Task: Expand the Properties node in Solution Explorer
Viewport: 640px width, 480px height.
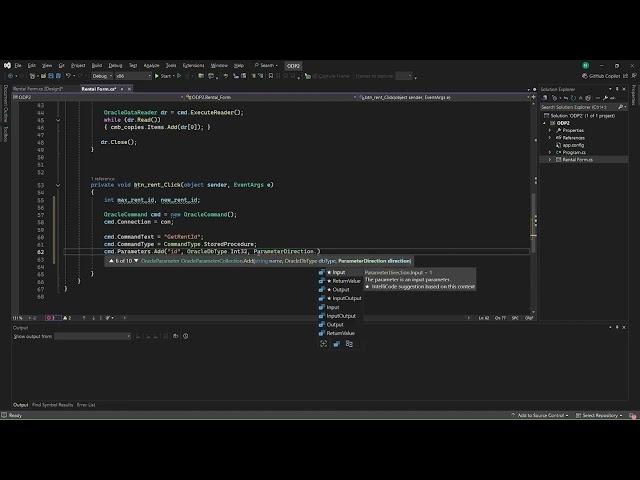Action: [550, 130]
